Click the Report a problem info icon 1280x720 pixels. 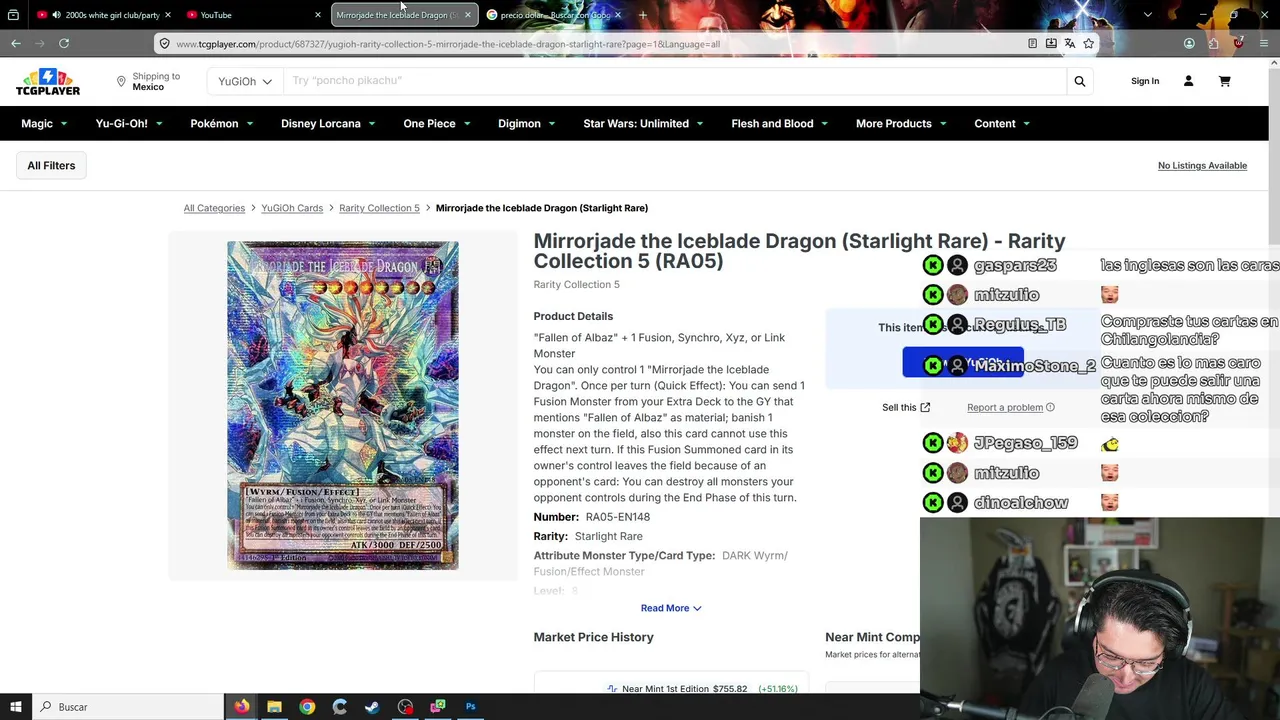[1050, 407]
